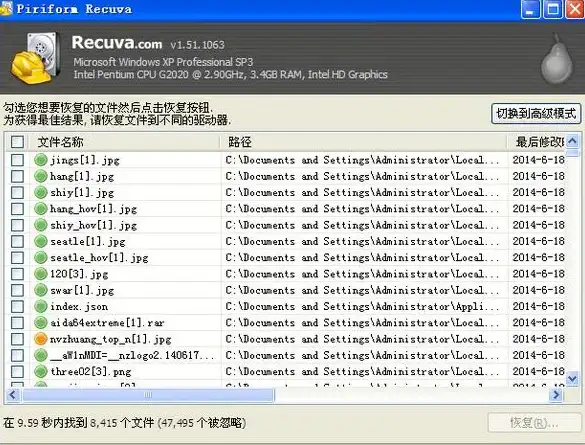Click the path cell of index.json ending in Appli...
Screen dimensions: 585x445
point(362,307)
